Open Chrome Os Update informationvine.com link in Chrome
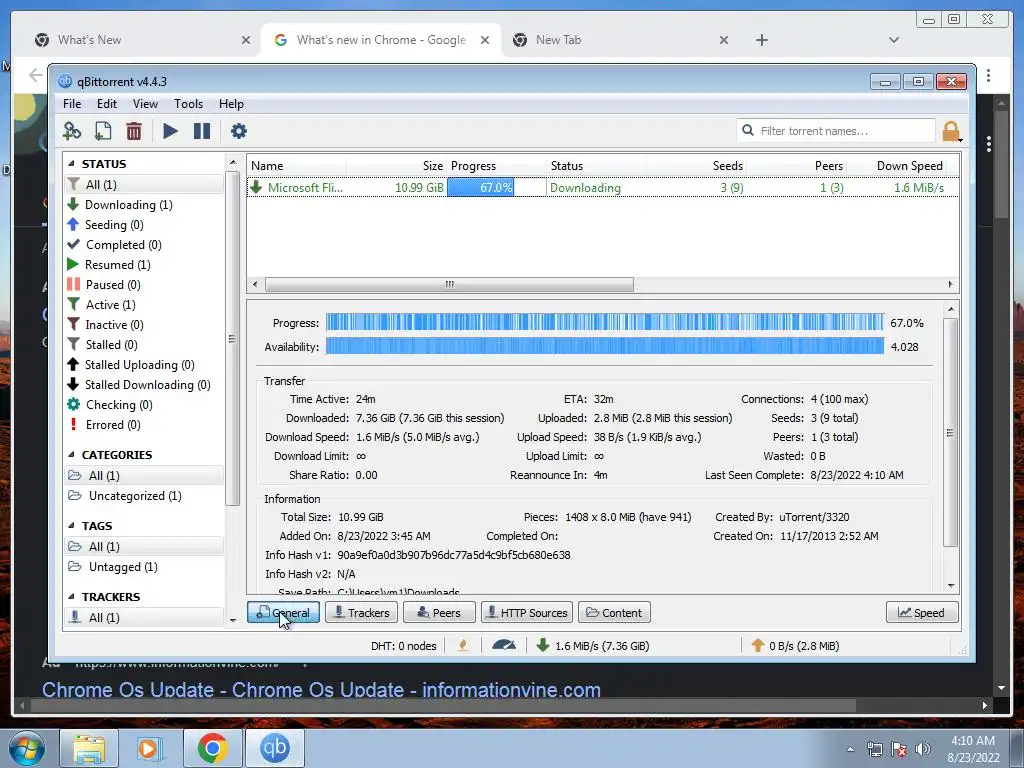 pos(321,690)
